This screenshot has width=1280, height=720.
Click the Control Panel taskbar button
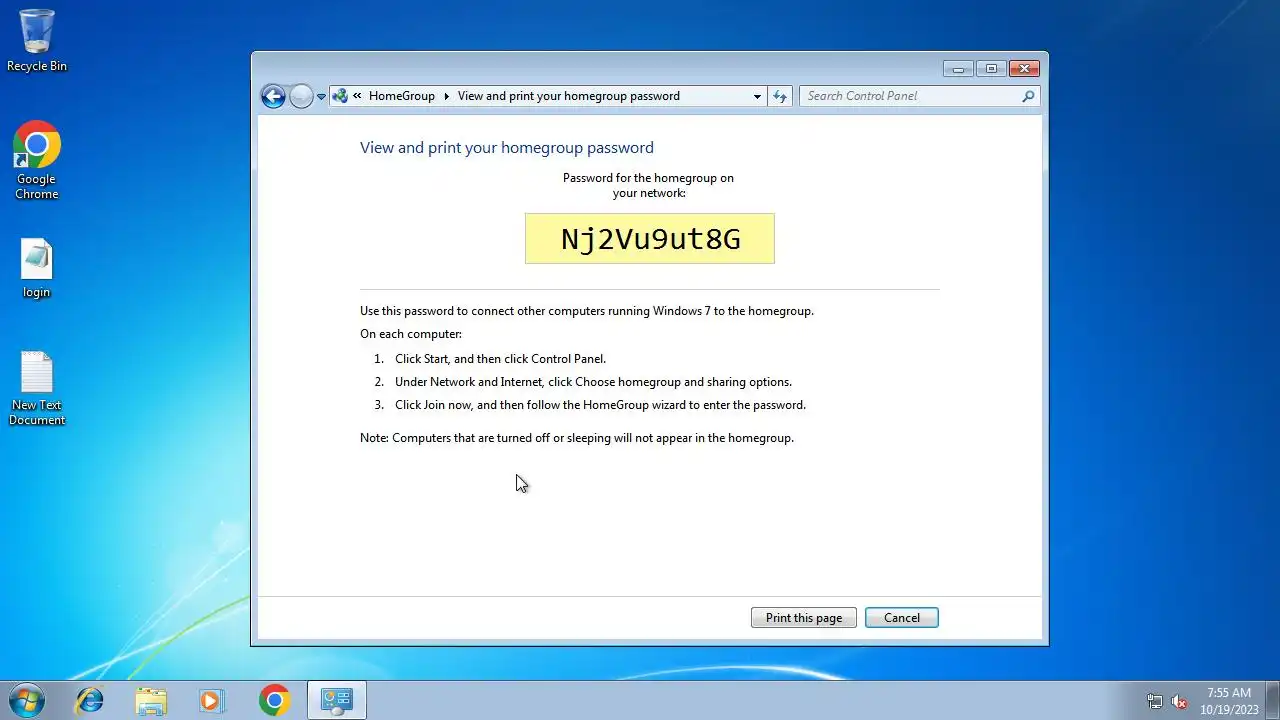pyautogui.click(x=337, y=700)
